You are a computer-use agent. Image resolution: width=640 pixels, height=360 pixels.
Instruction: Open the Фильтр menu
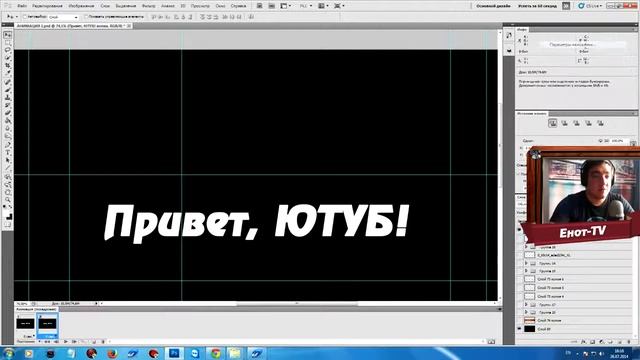[x=148, y=6]
